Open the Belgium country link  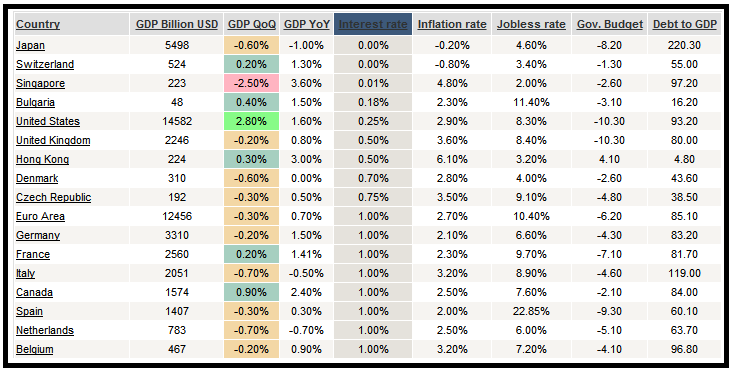35,349
